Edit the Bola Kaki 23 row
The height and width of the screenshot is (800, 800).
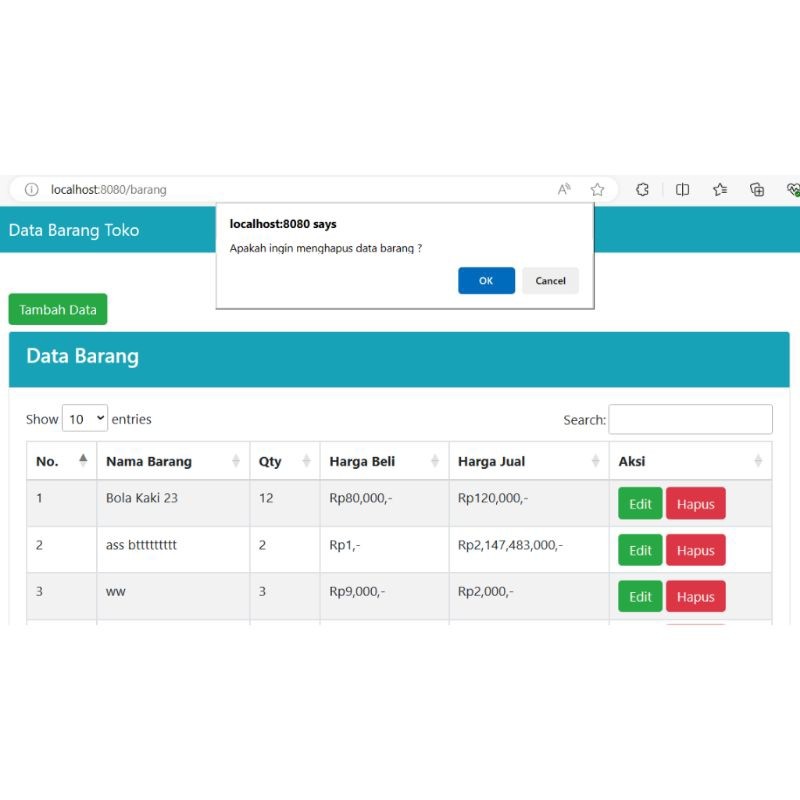point(640,504)
